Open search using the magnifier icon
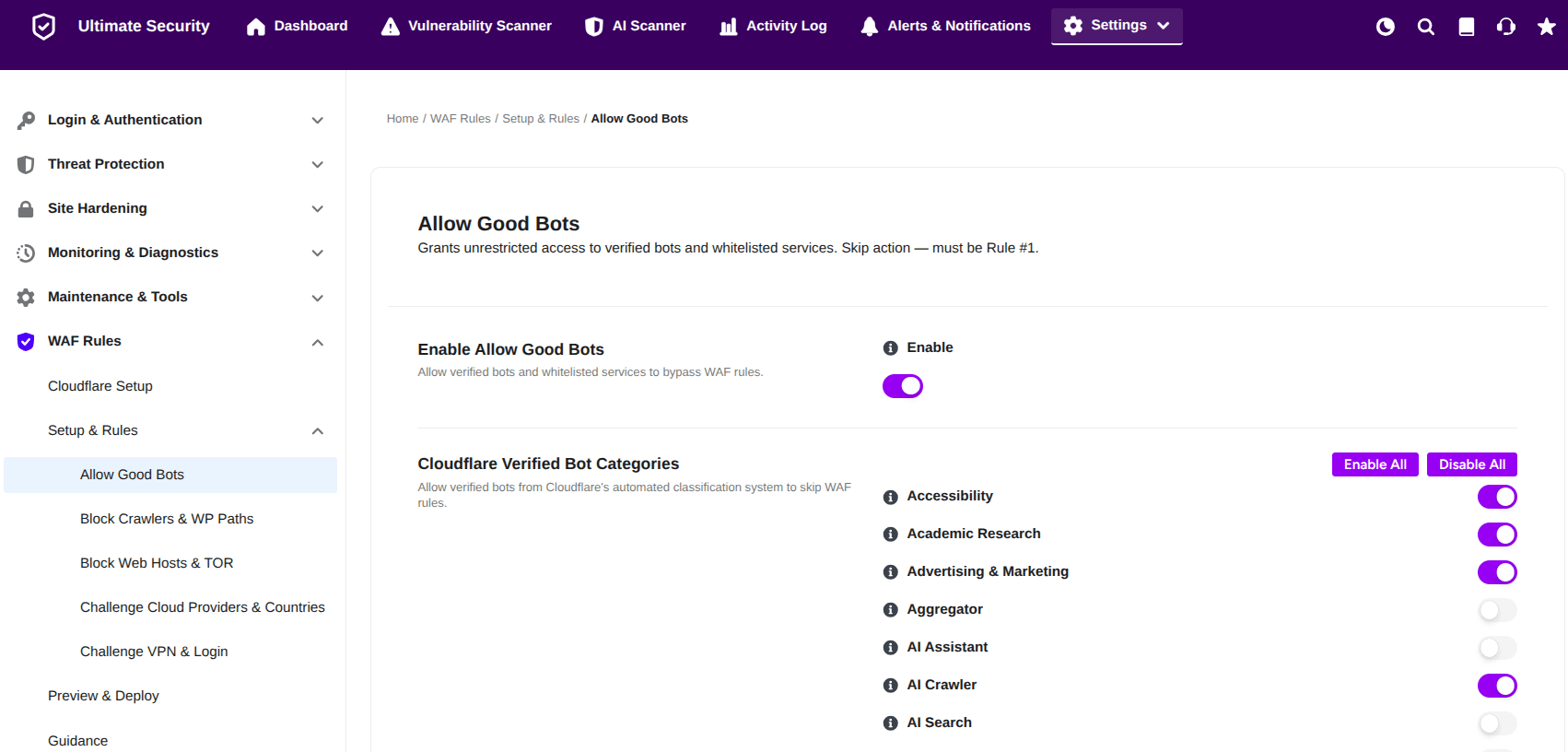This screenshot has height=752, width=1568. (x=1426, y=27)
